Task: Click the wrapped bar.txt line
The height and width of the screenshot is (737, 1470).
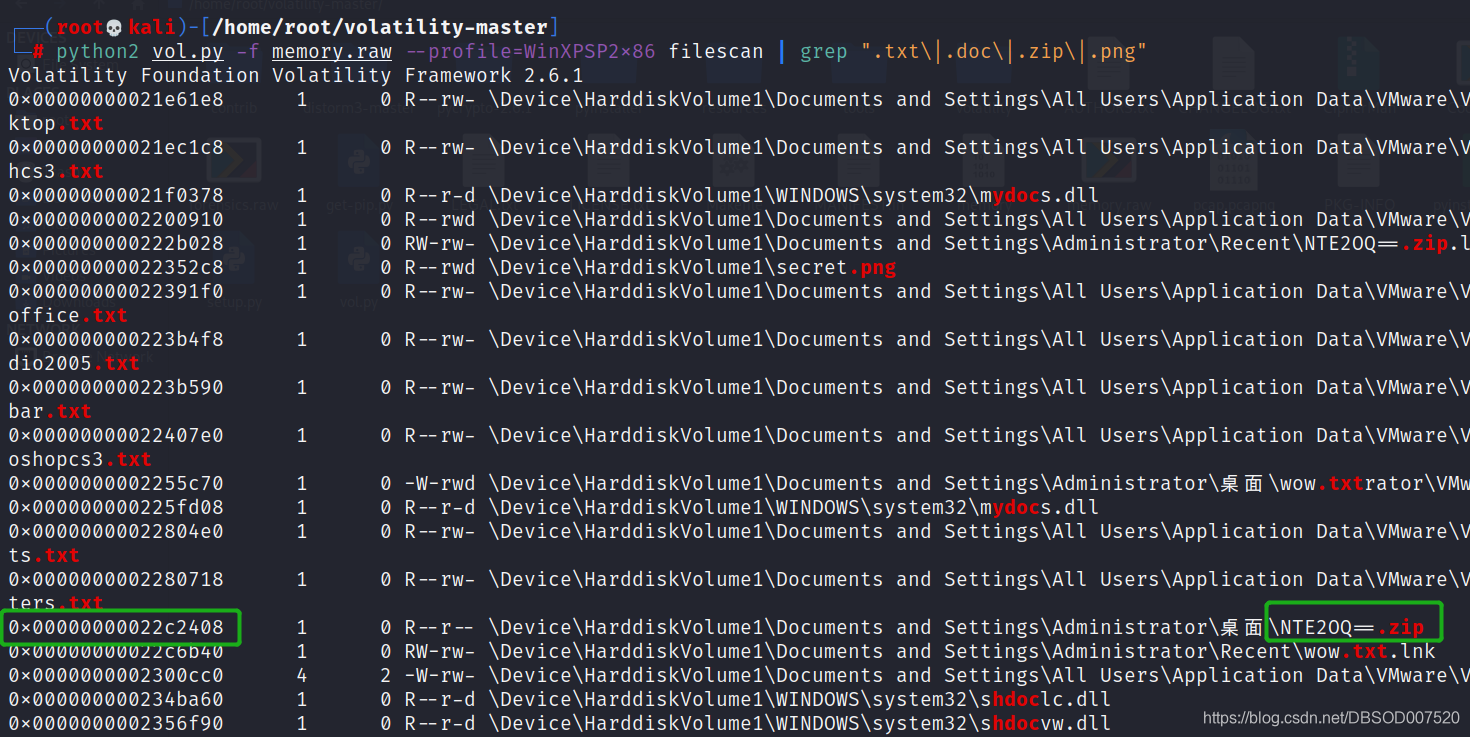Action: point(50,411)
